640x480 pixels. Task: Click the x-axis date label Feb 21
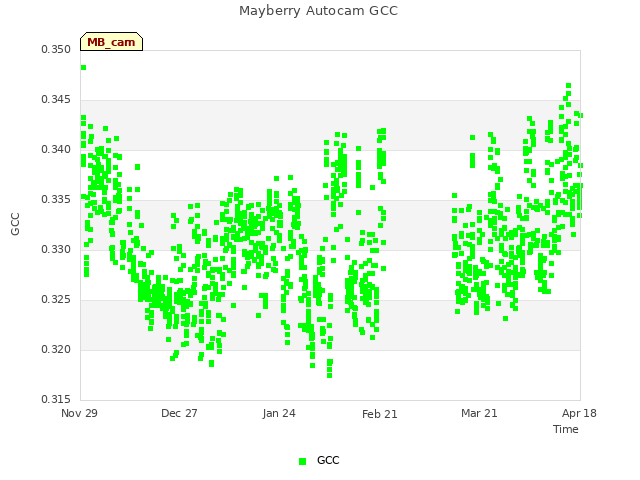380,414
